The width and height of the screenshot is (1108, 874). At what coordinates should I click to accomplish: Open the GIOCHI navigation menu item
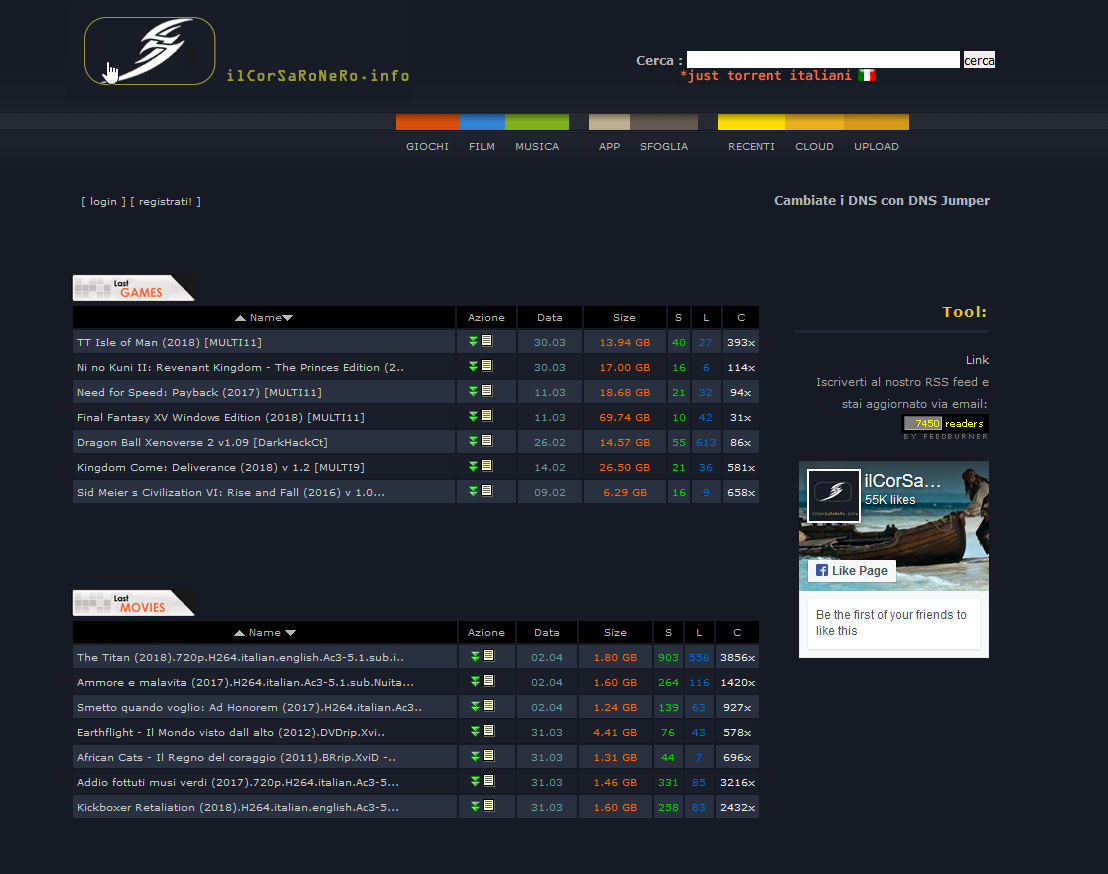pos(427,146)
